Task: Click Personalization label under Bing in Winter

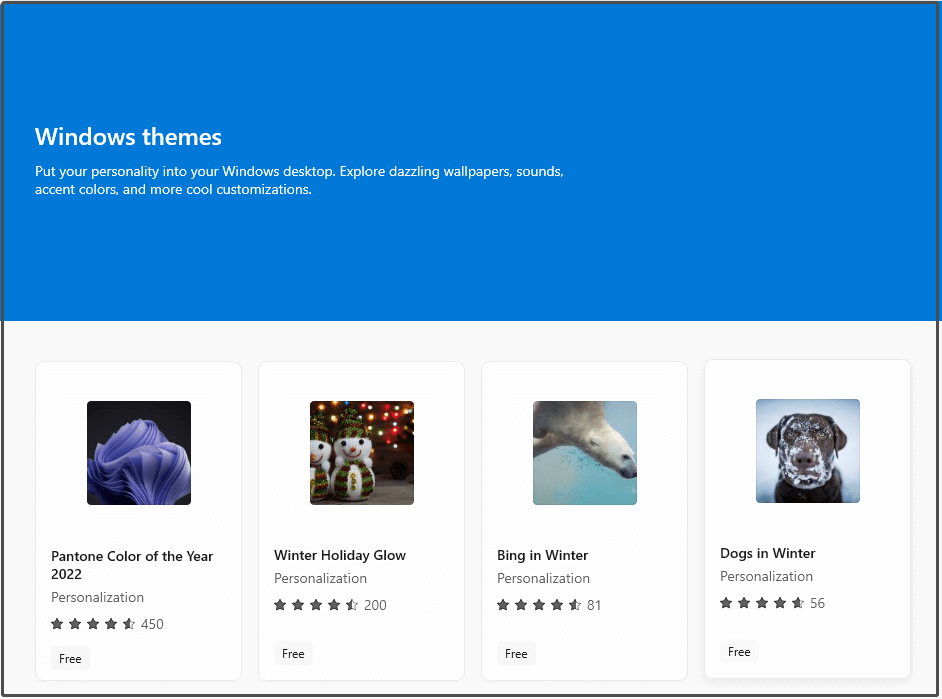Action: 543,579
